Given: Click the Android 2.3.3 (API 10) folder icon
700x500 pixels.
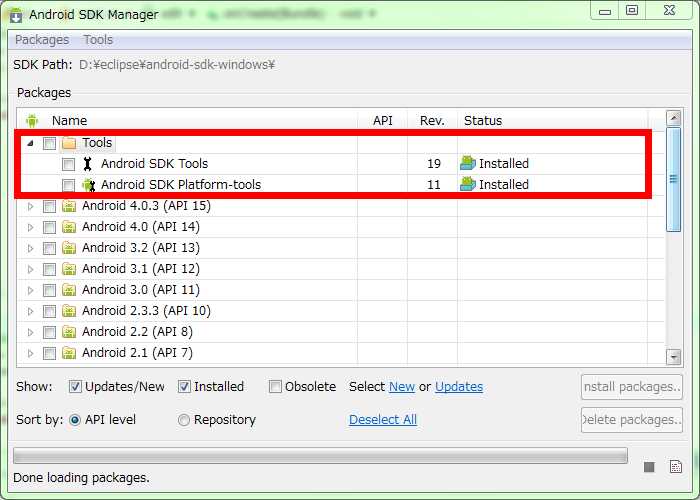Looking at the screenshot, I should [69, 311].
